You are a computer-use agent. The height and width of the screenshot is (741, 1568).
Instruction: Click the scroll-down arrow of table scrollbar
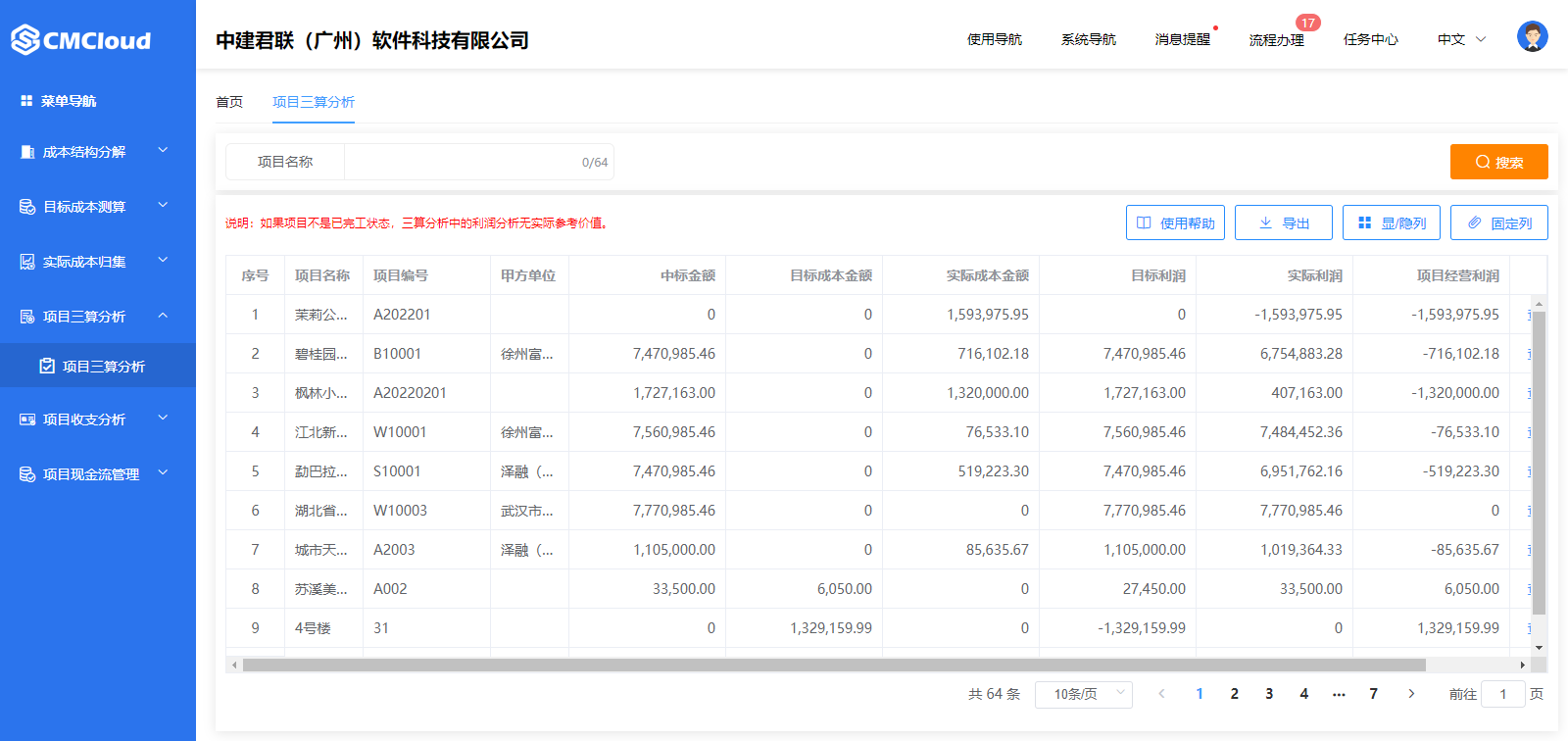[1539, 647]
